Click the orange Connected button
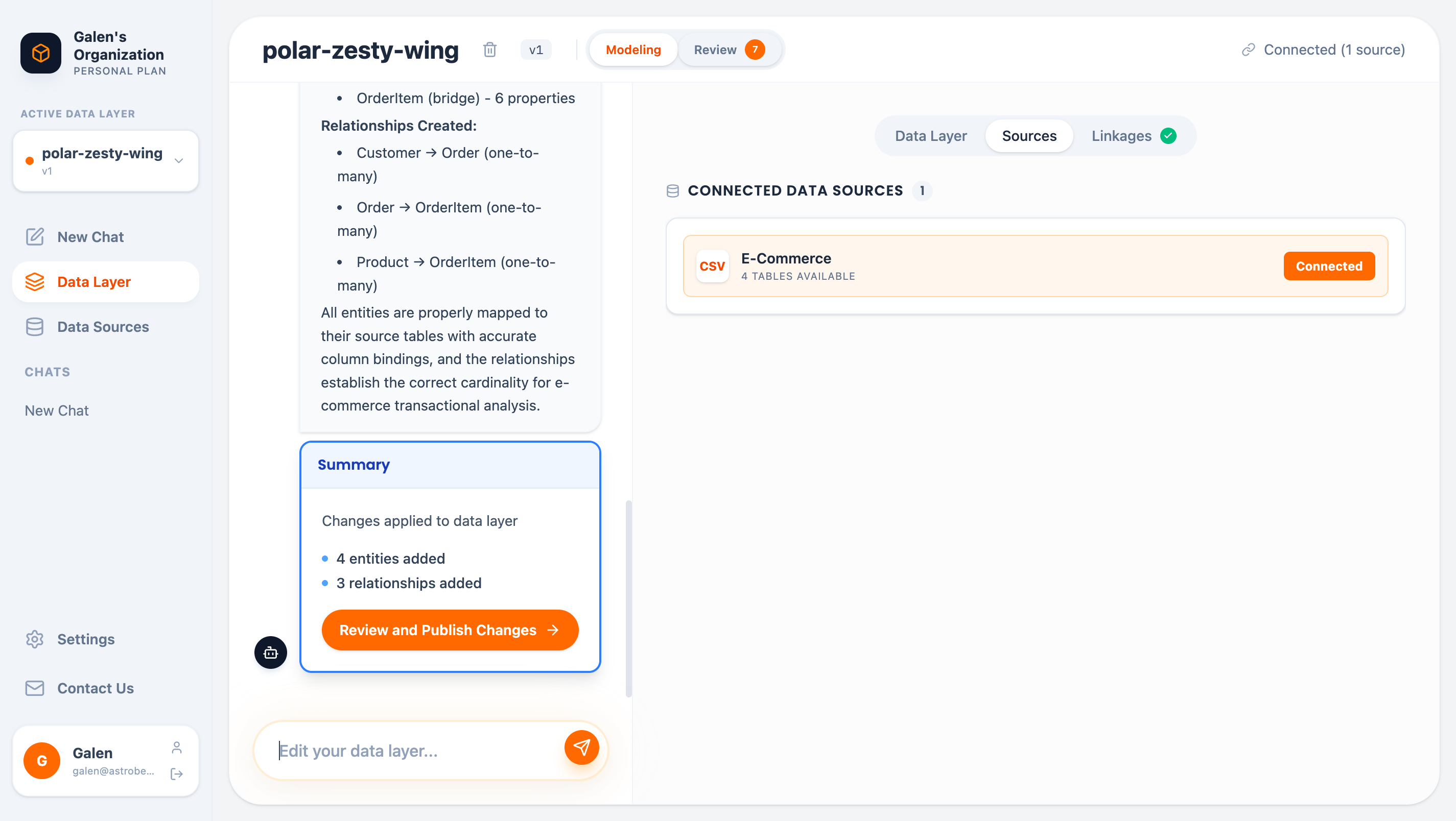The height and width of the screenshot is (821, 1456). point(1328,266)
